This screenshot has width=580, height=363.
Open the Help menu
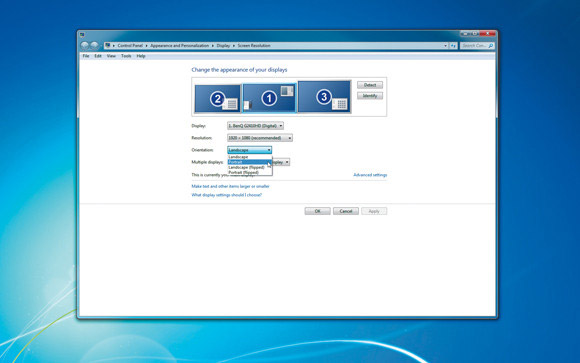(141, 56)
